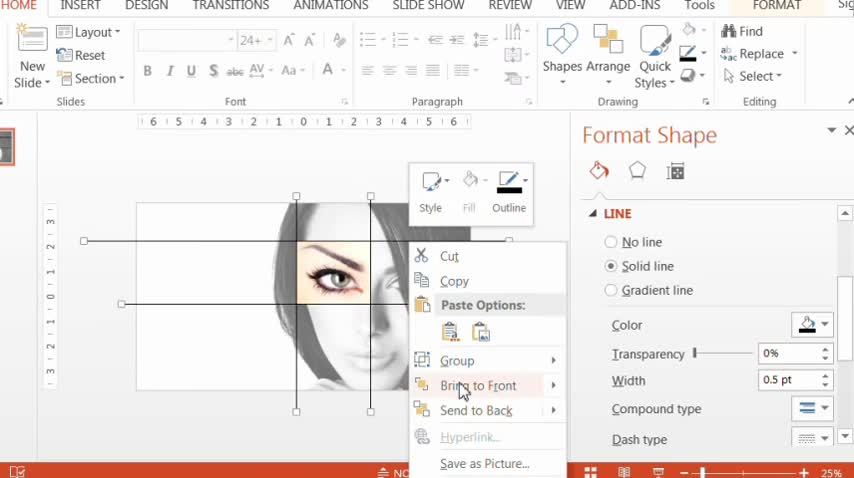Switch to the DESIGN ribbon tab
The height and width of the screenshot is (478, 854).
(147, 5)
